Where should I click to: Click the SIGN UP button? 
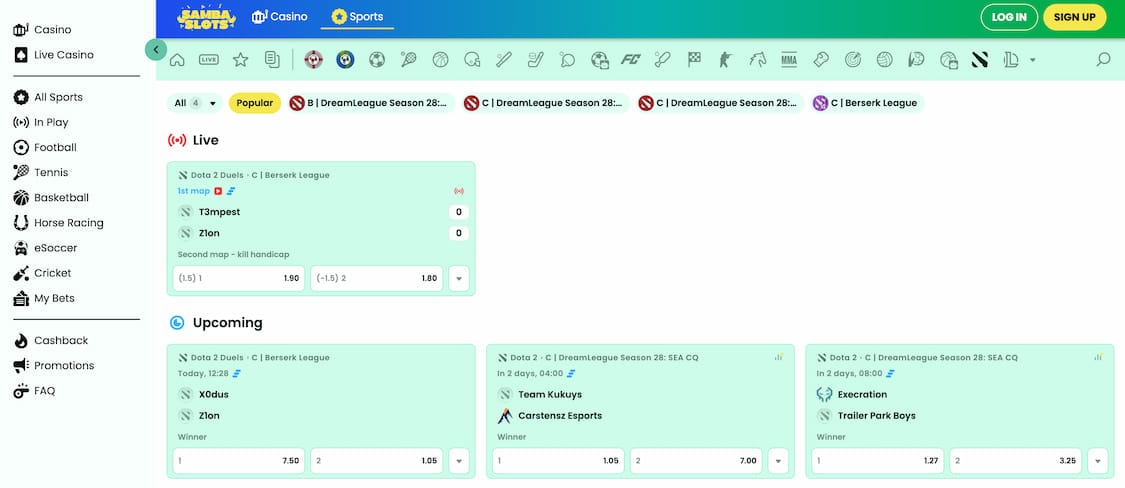point(1074,17)
